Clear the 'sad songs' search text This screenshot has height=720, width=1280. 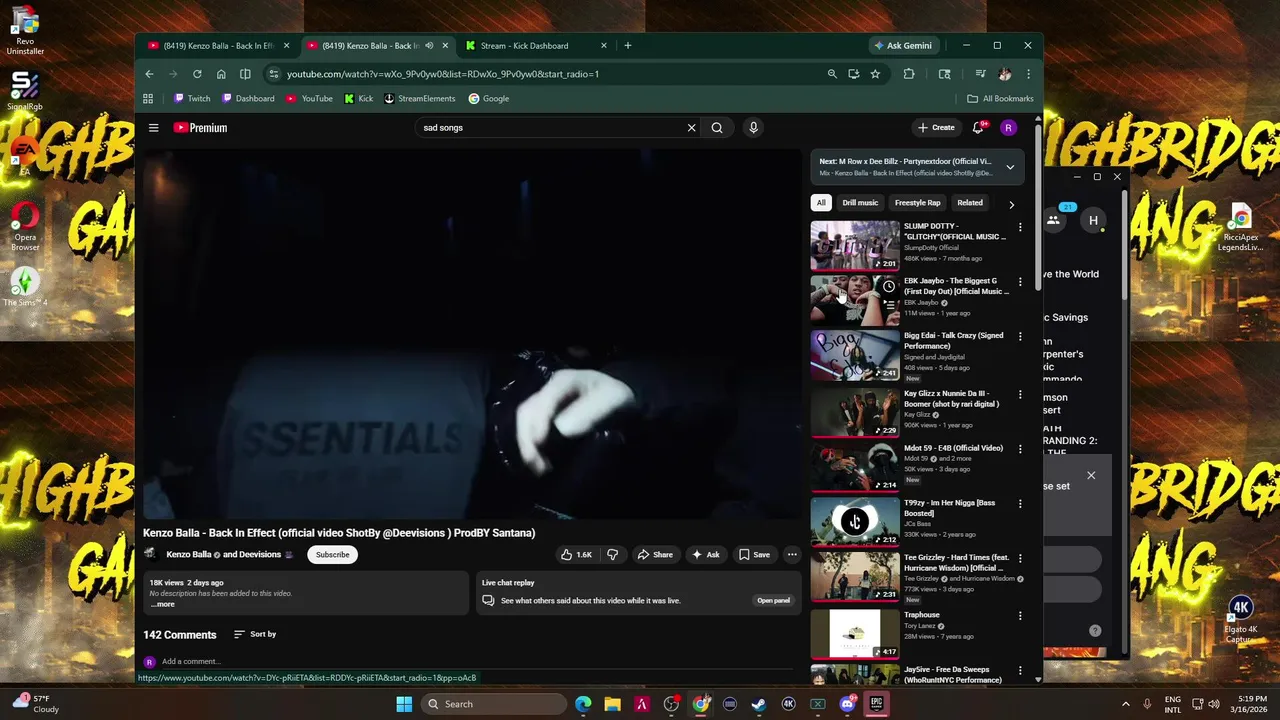[691, 128]
